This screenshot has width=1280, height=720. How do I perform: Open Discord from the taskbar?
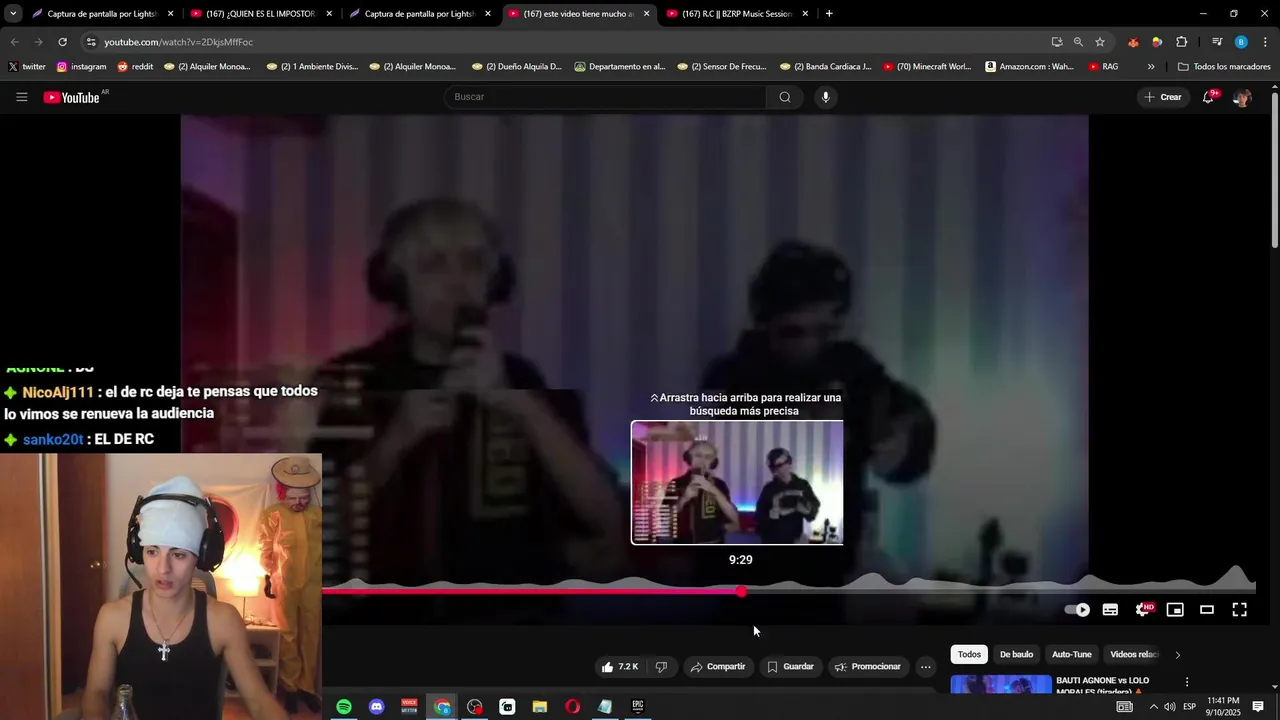click(376, 707)
